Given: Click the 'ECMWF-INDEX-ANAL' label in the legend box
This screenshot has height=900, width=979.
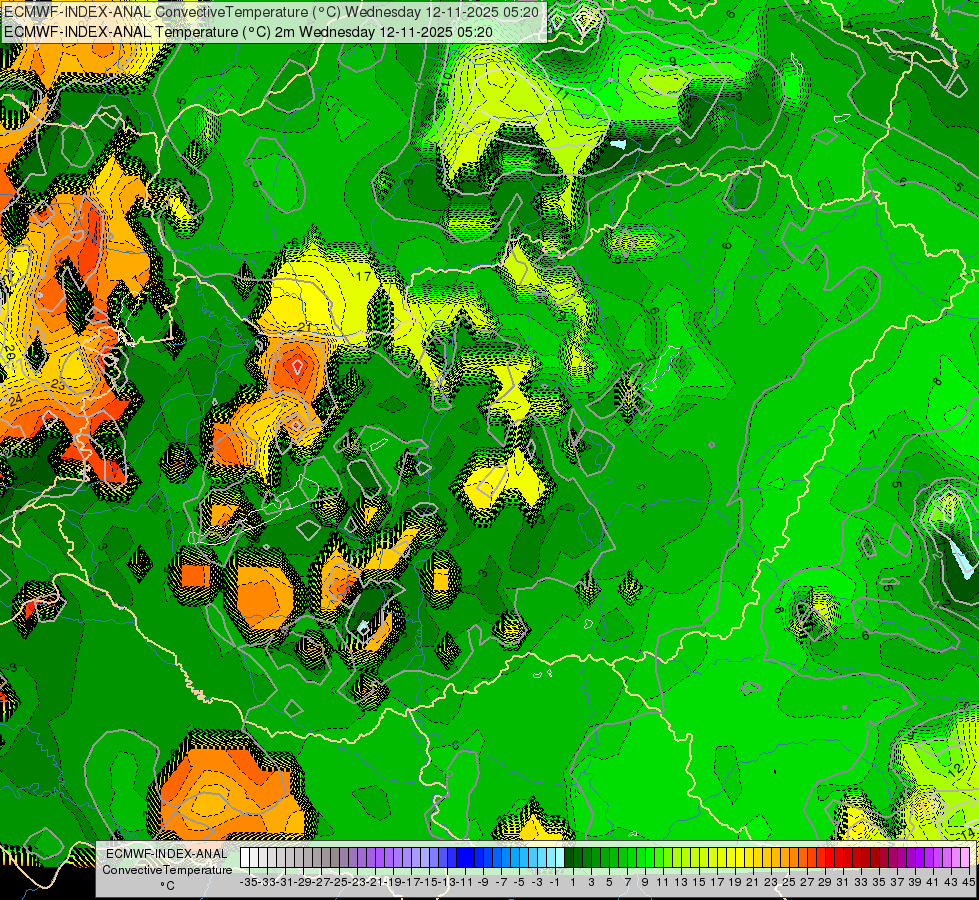Looking at the screenshot, I should (167, 854).
